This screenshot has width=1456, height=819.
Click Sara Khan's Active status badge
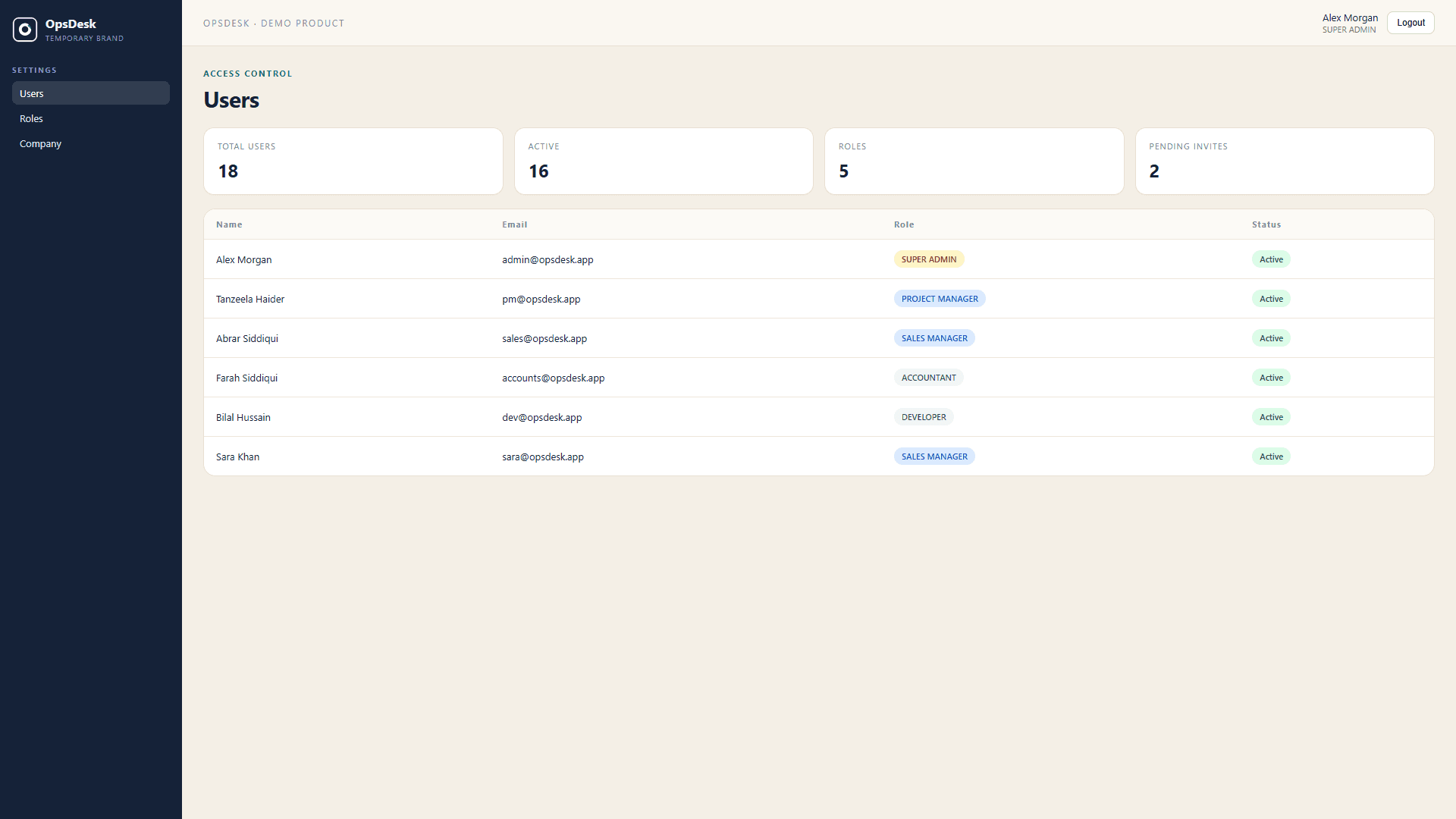1271,457
